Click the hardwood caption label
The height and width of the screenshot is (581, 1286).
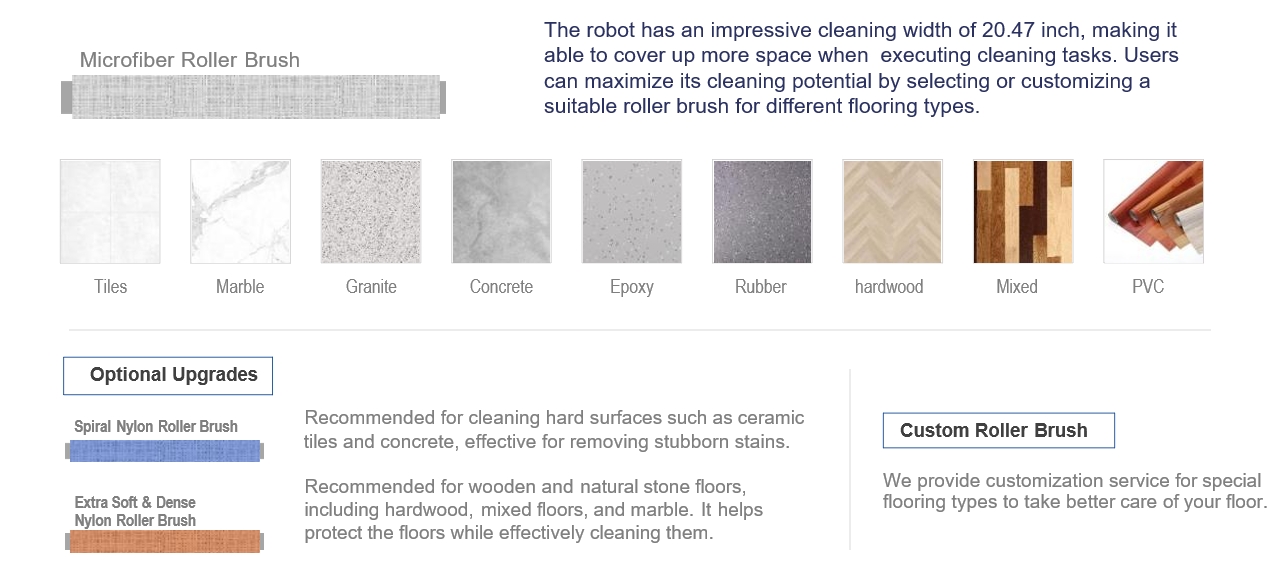889,287
